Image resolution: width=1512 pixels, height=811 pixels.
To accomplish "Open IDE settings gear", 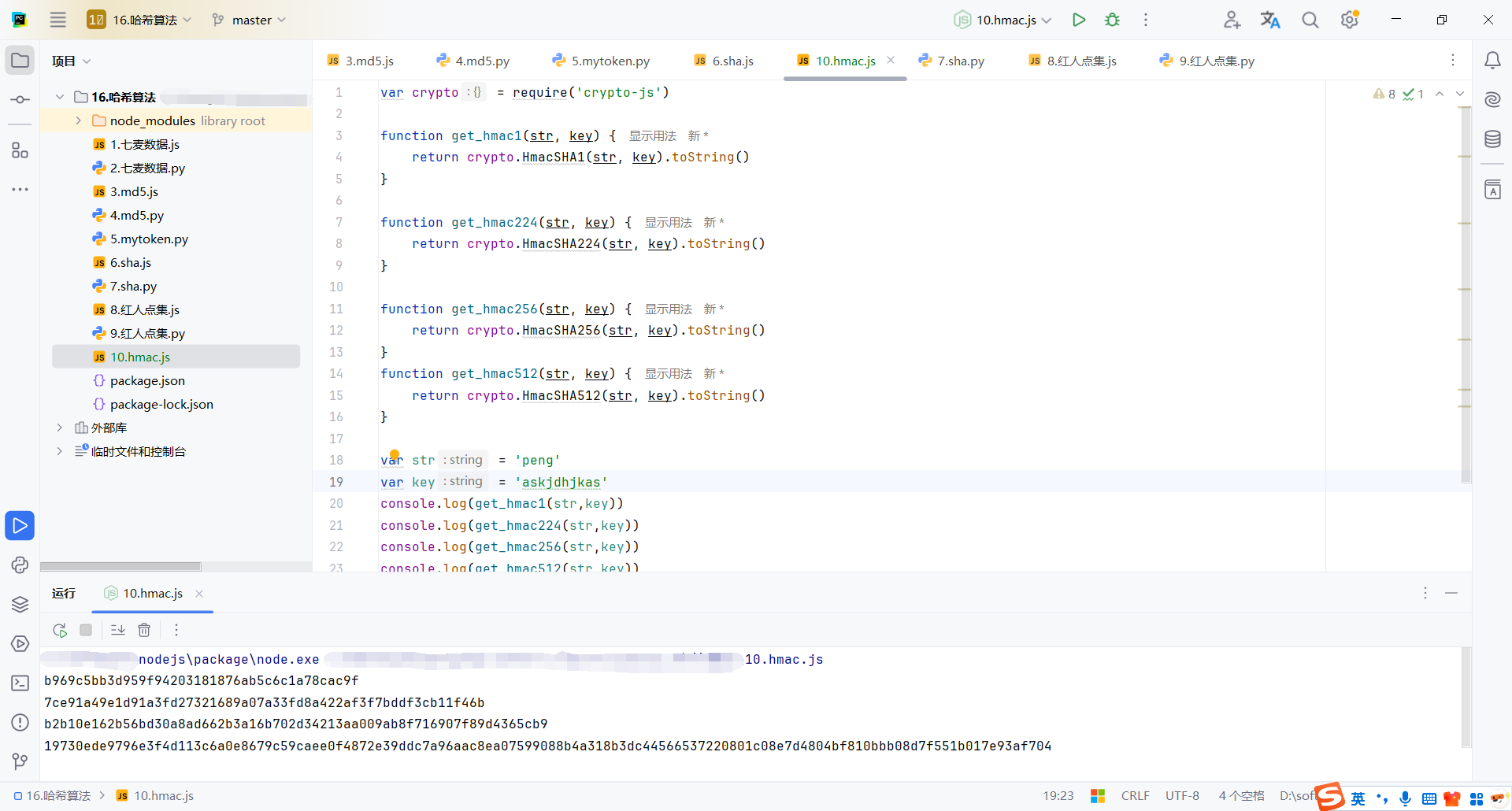I will (1350, 20).
